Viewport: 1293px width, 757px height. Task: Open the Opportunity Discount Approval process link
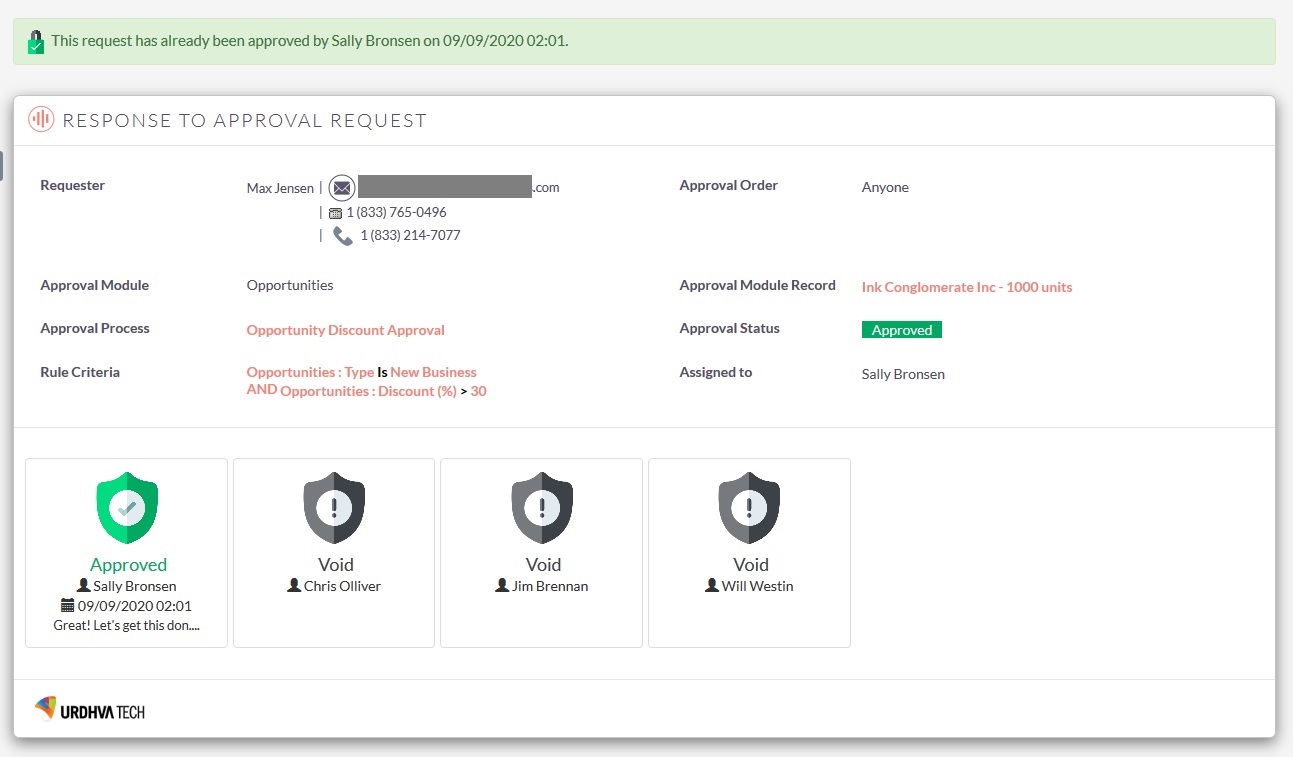(346, 330)
